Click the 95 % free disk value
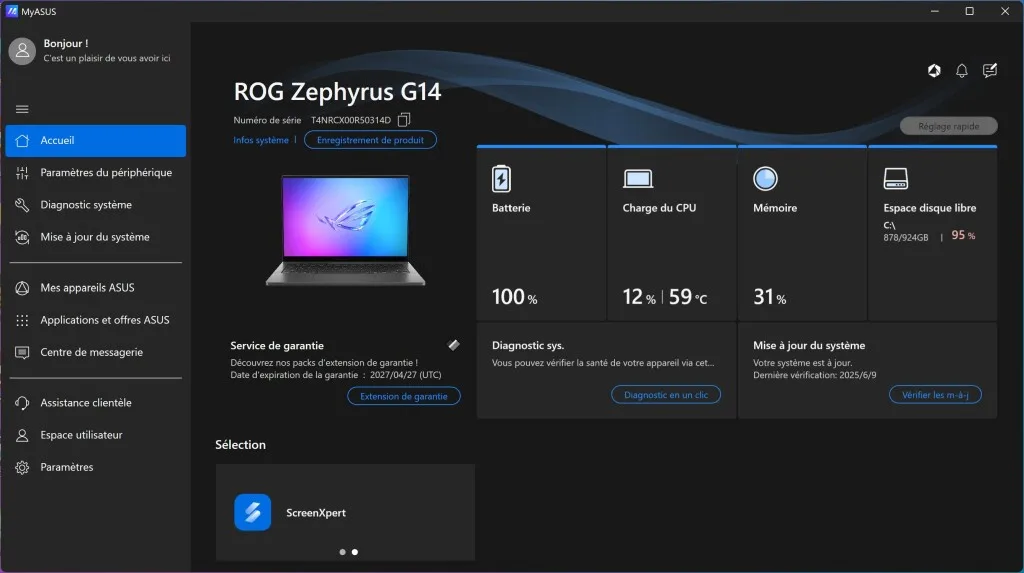 tap(963, 235)
